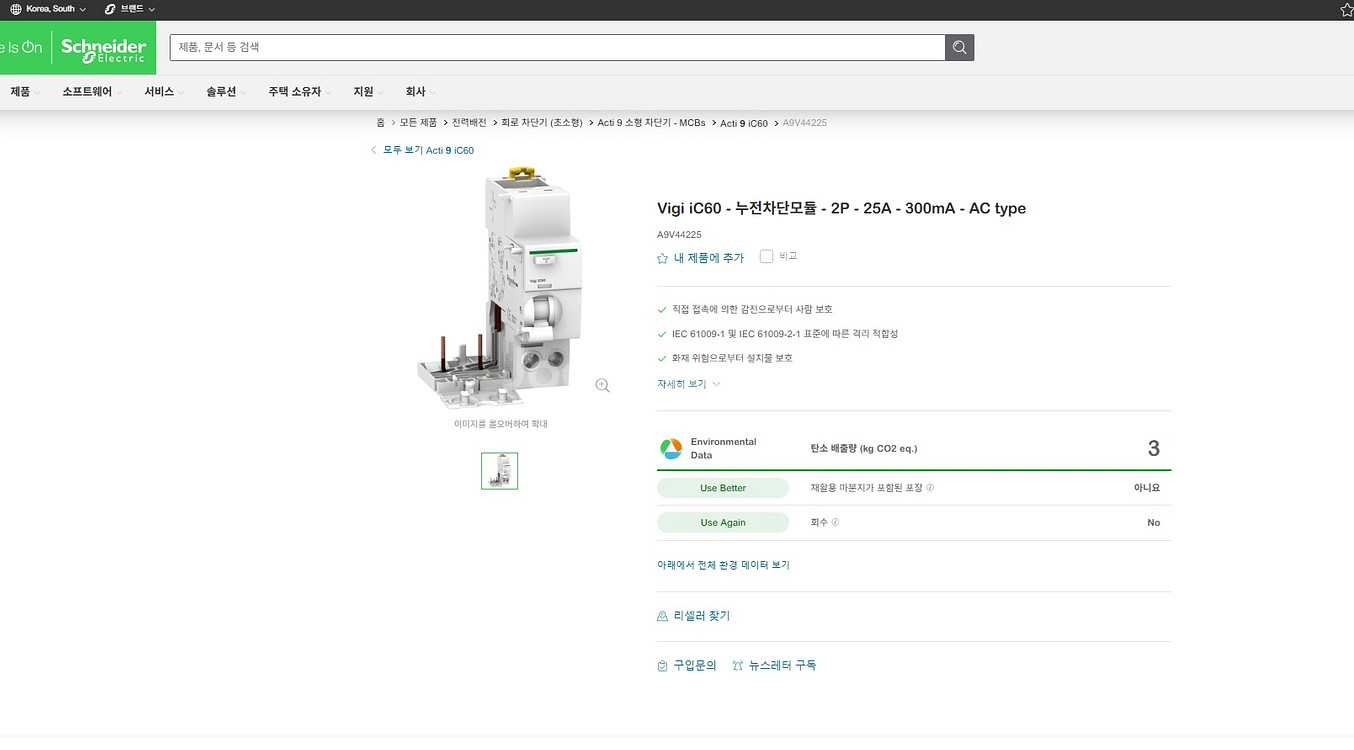Viewport: 1354px width, 750px height.
Task: Select the product image thumbnail
Action: tap(499, 470)
